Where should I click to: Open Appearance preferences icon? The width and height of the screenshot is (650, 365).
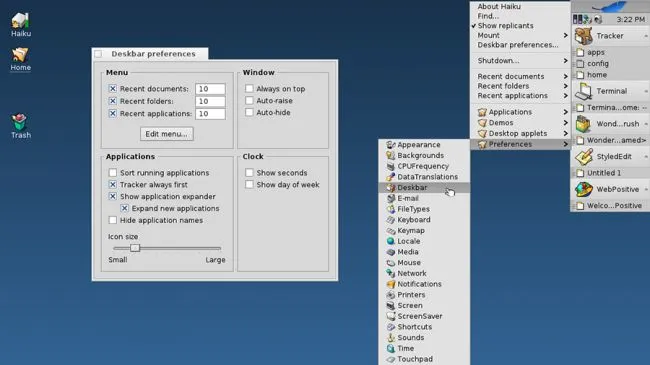[x=390, y=145]
